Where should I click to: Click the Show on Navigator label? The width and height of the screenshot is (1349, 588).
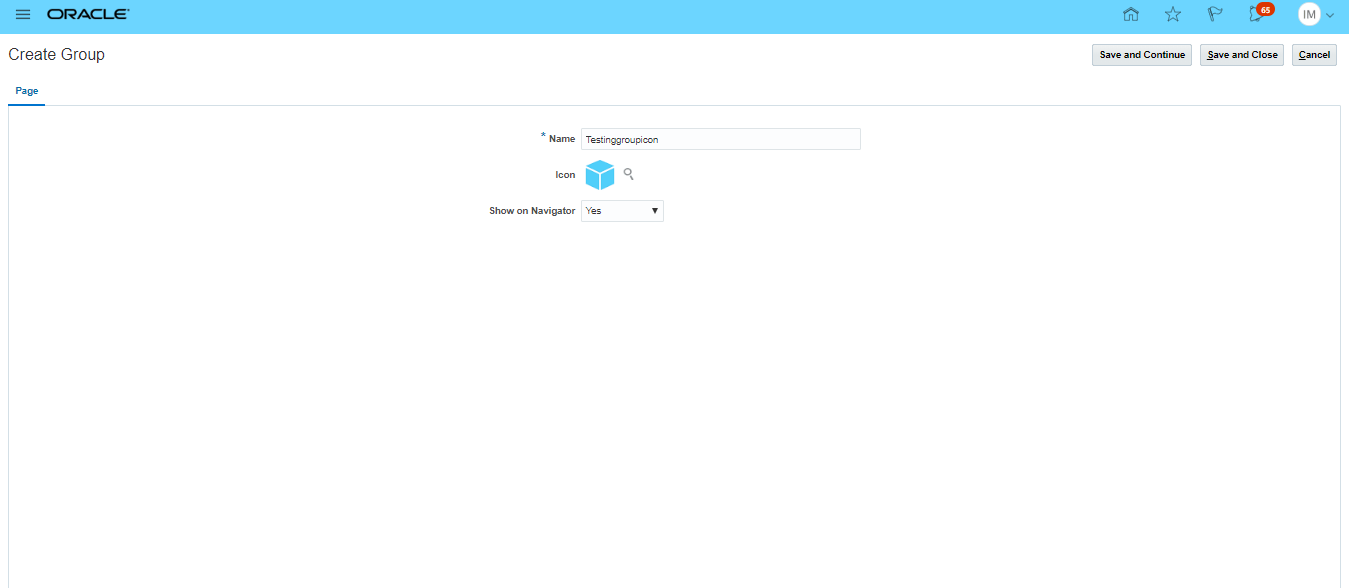(532, 211)
